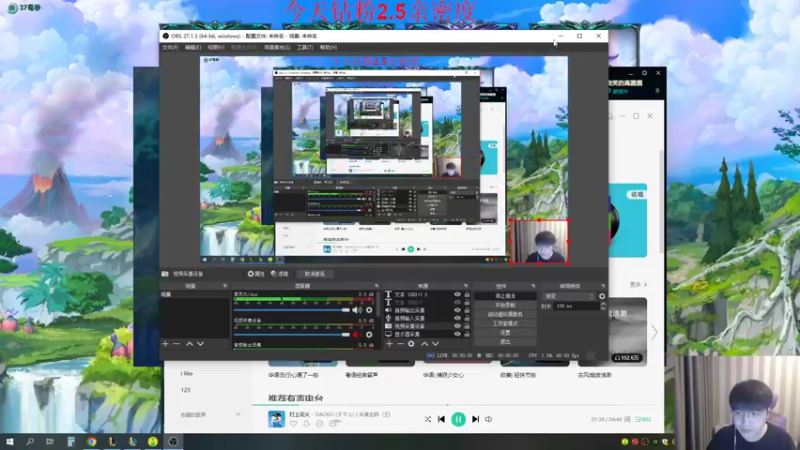Move source up in the sources list
This screenshot has width=800, height=450.
[x=424, y=344]
